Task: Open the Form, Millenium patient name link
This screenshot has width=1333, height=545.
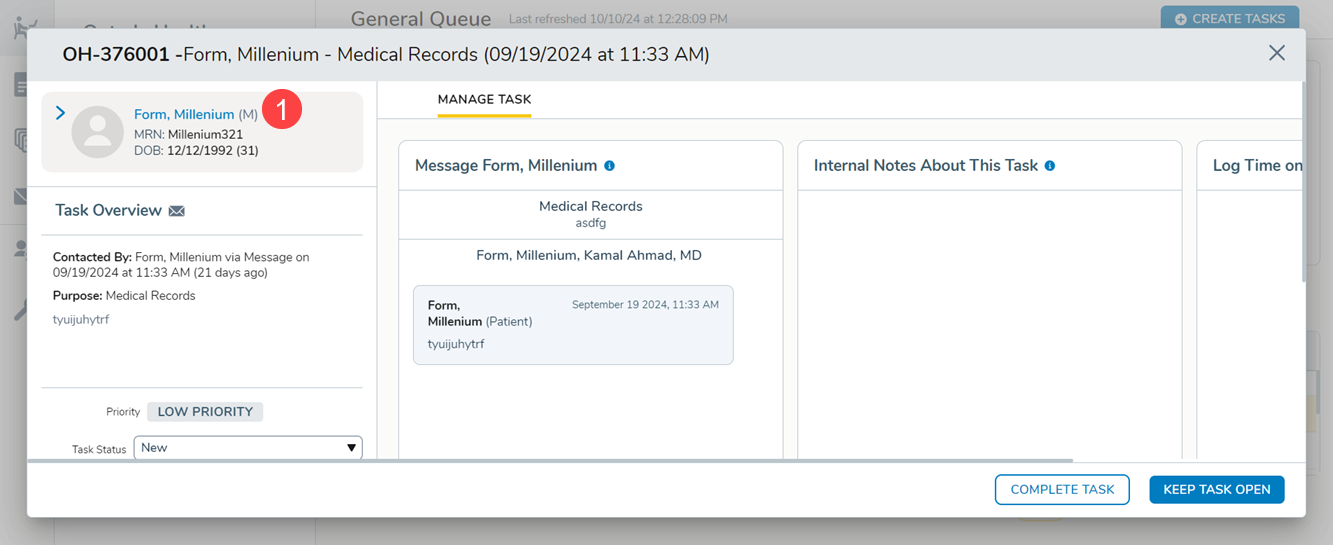Action: [x=184, y=115]
